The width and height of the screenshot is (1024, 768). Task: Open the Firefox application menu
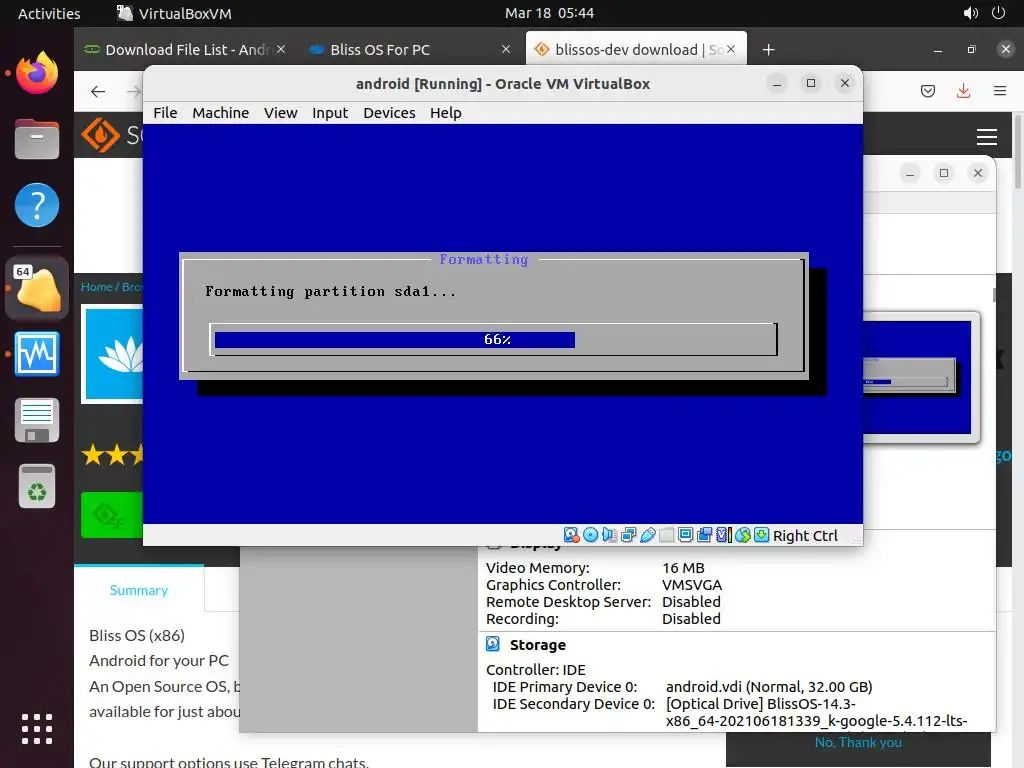coord(1000,91)
